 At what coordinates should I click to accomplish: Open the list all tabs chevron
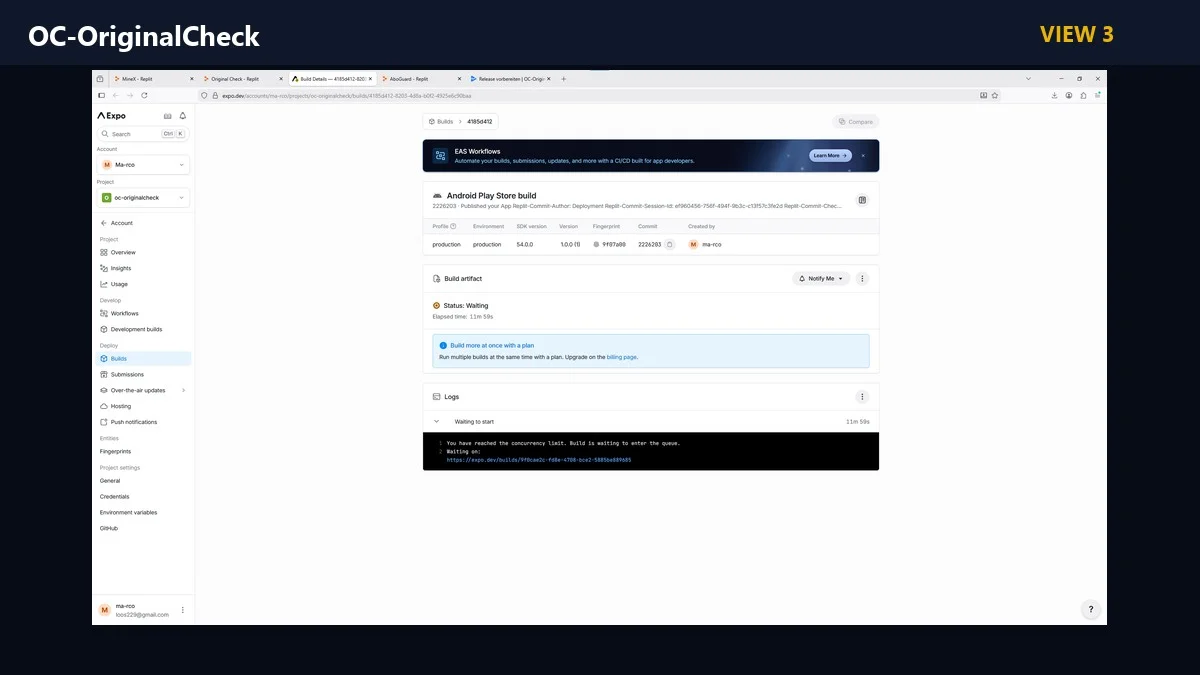1028,78
